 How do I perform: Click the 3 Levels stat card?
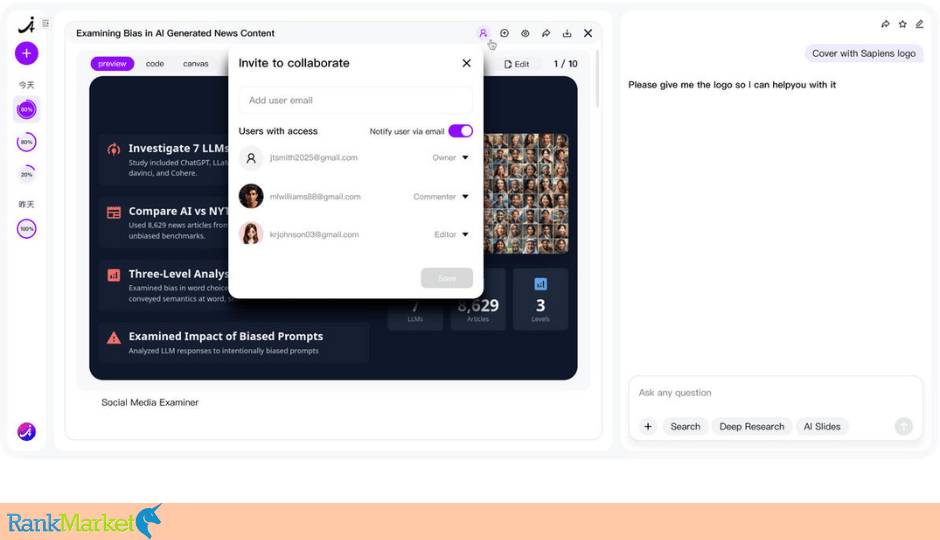point(540,299)
